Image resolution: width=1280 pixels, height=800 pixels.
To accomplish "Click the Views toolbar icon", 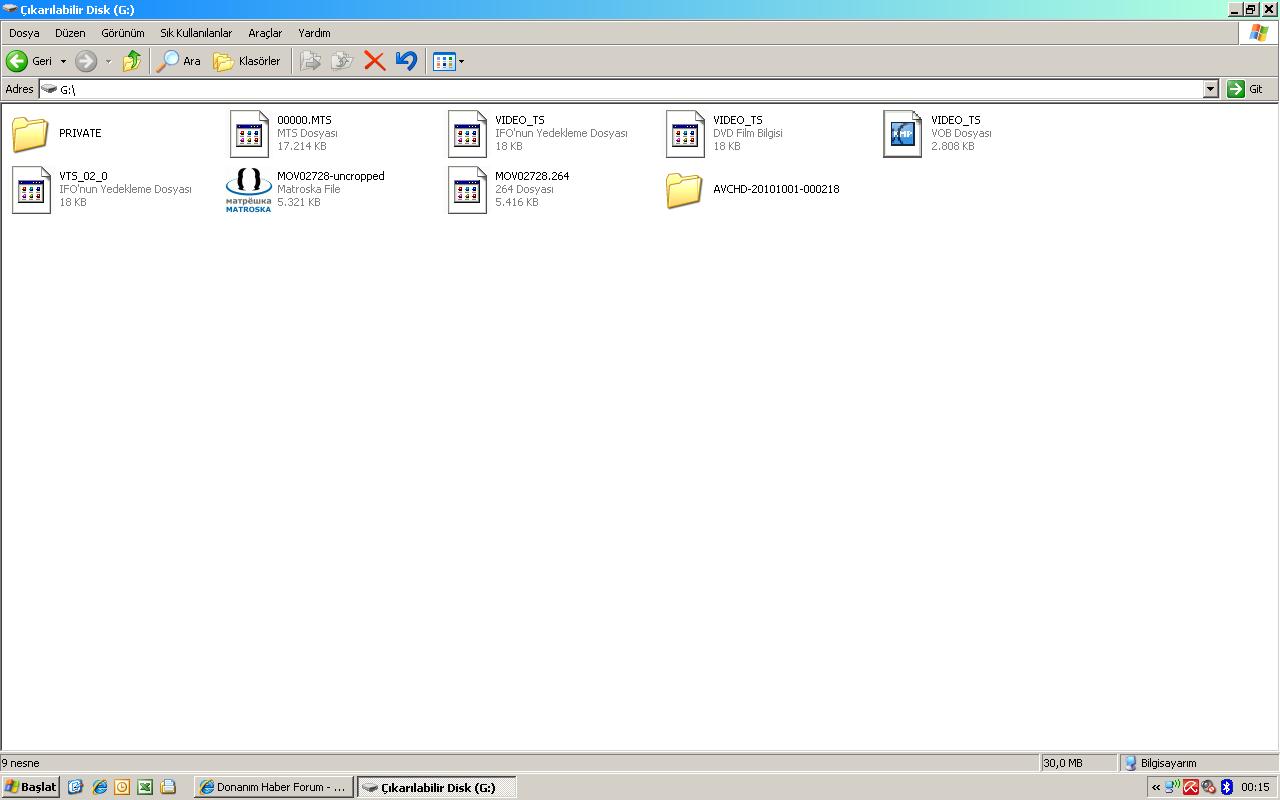I will (444, 61).
